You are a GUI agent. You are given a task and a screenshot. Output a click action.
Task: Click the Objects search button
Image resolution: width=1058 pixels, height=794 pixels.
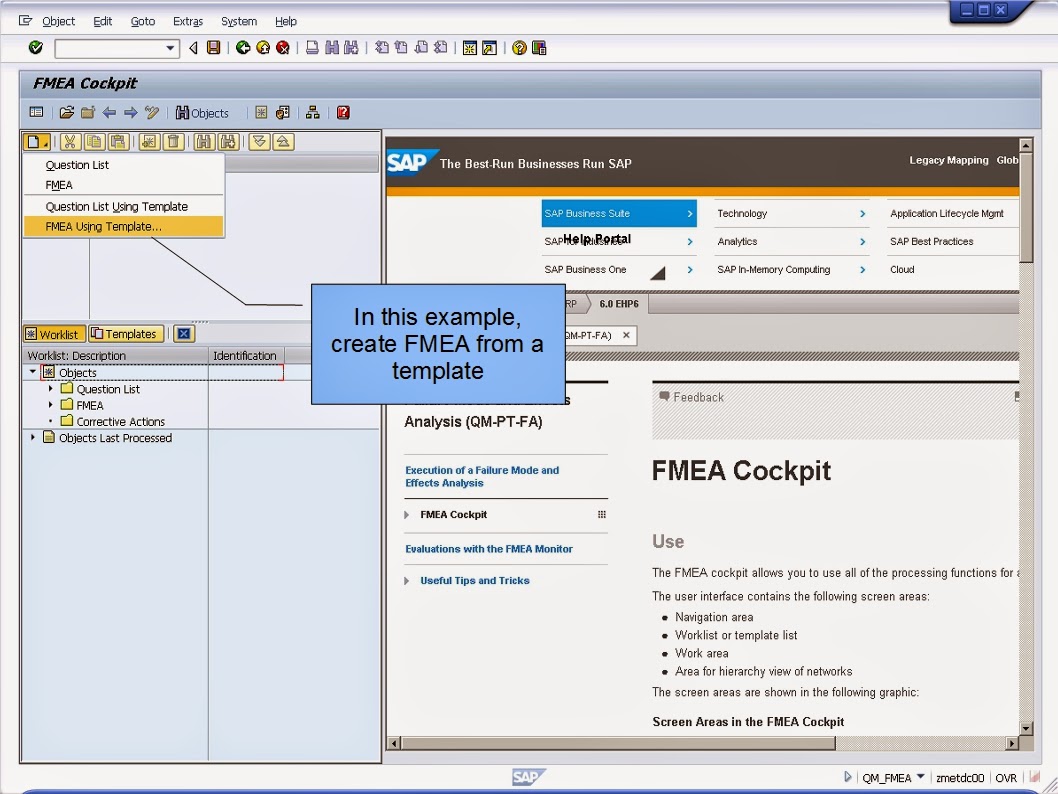point(202,113)
